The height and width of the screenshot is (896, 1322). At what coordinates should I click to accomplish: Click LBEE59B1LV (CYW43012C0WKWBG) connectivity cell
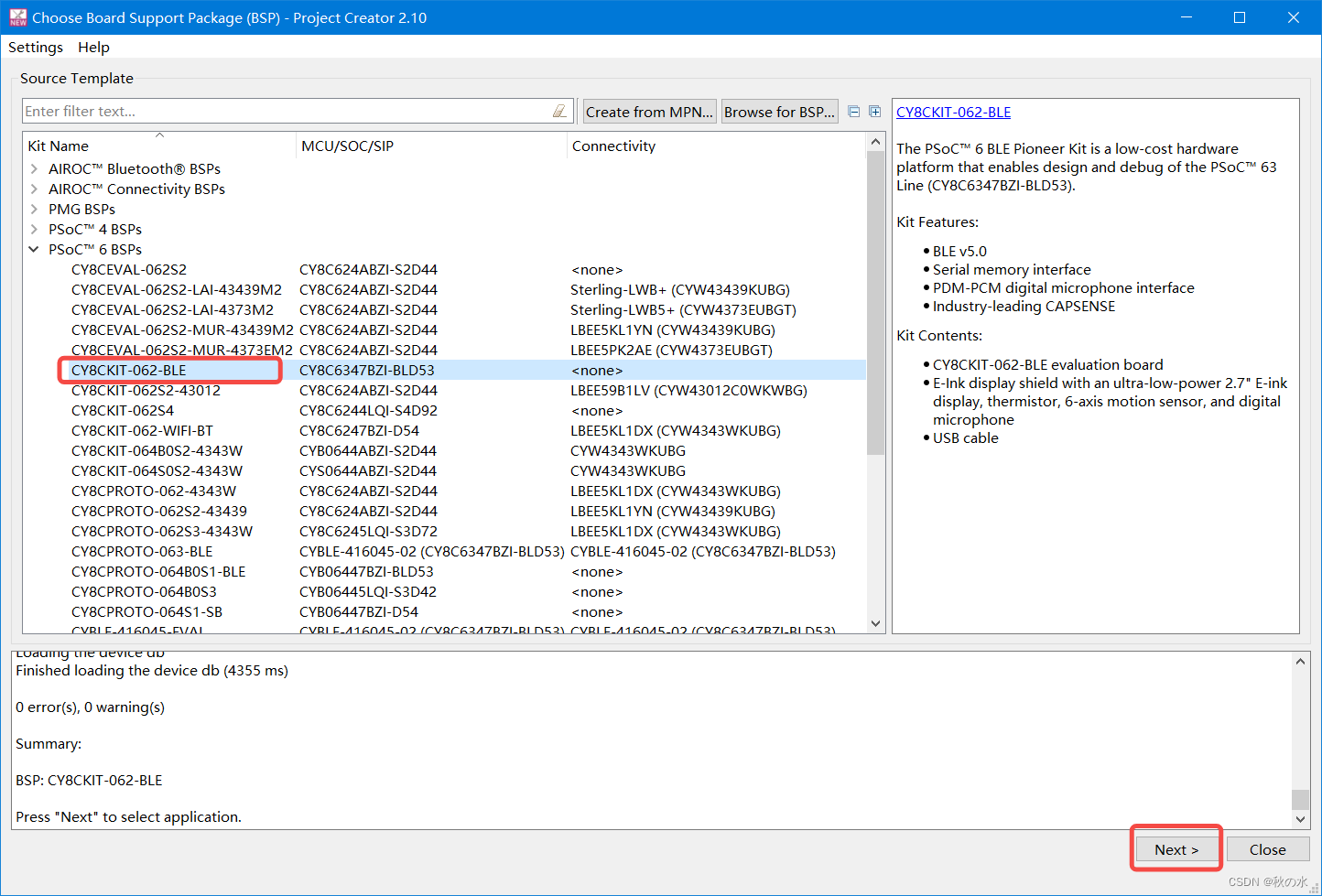[x=688, y=390]
